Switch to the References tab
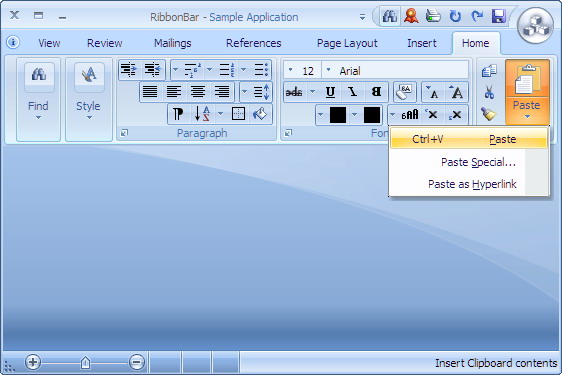 [254, 43]
